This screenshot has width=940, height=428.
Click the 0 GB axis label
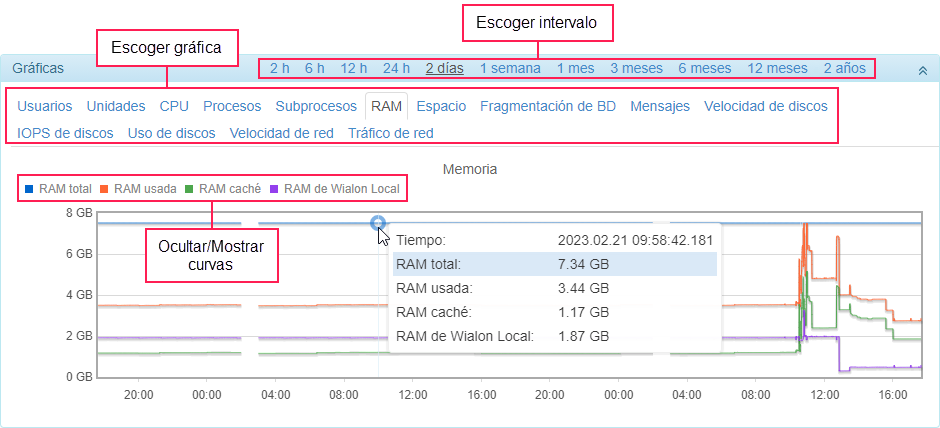click(79, 377)
